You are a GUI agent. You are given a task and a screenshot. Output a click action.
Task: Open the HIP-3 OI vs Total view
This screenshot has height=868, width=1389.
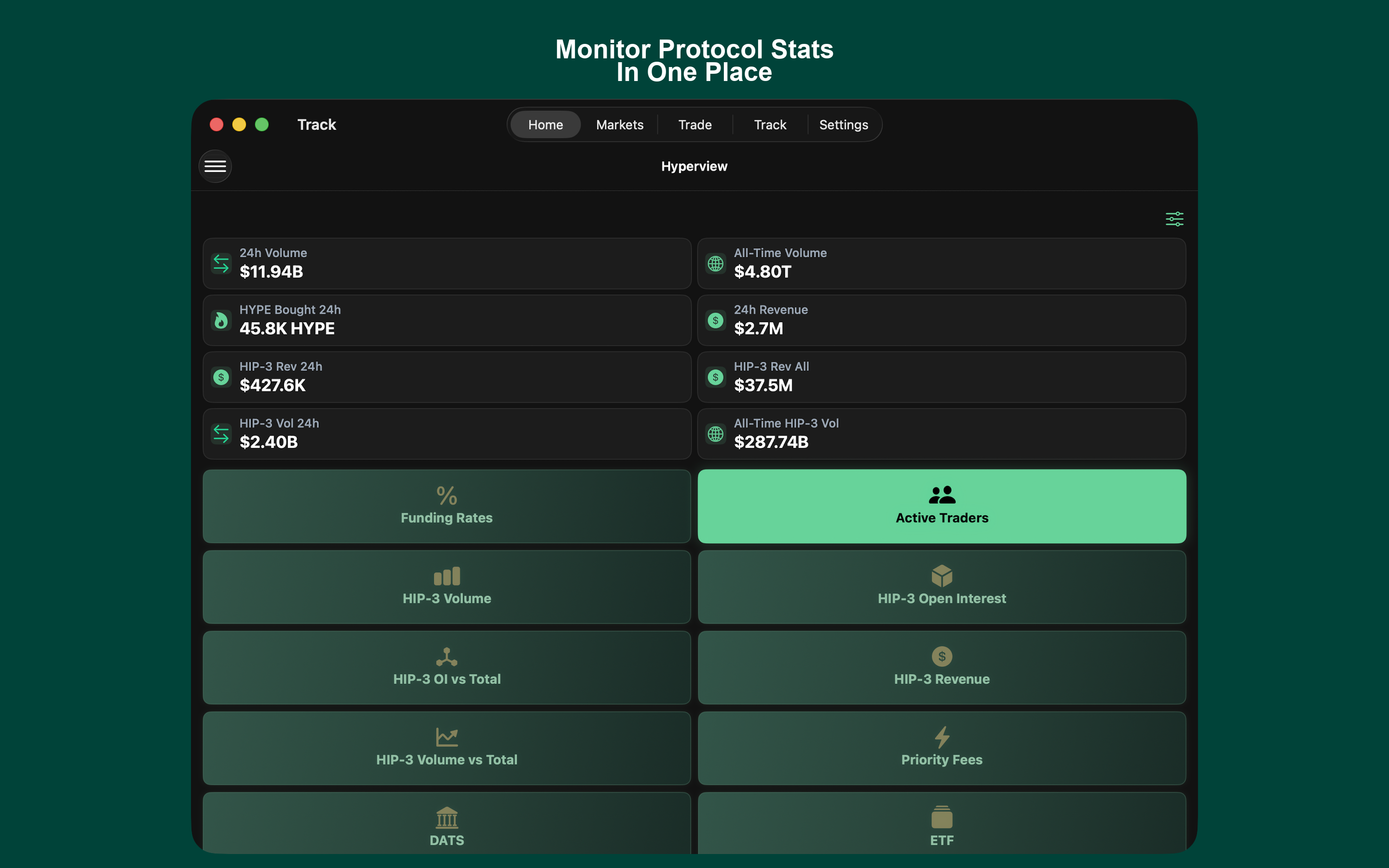click(447, 668)
